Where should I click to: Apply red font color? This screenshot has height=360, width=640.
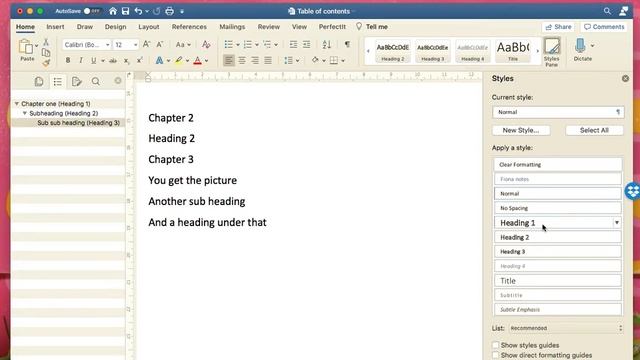point(198,60)
